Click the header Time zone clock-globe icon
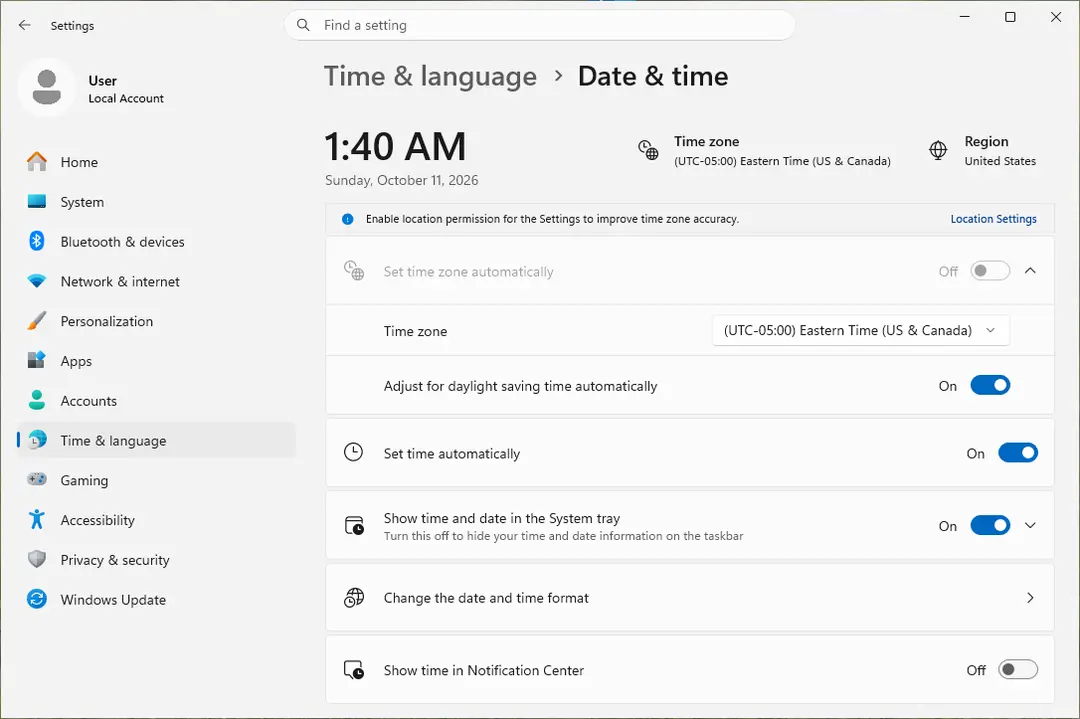 (648, 149)
